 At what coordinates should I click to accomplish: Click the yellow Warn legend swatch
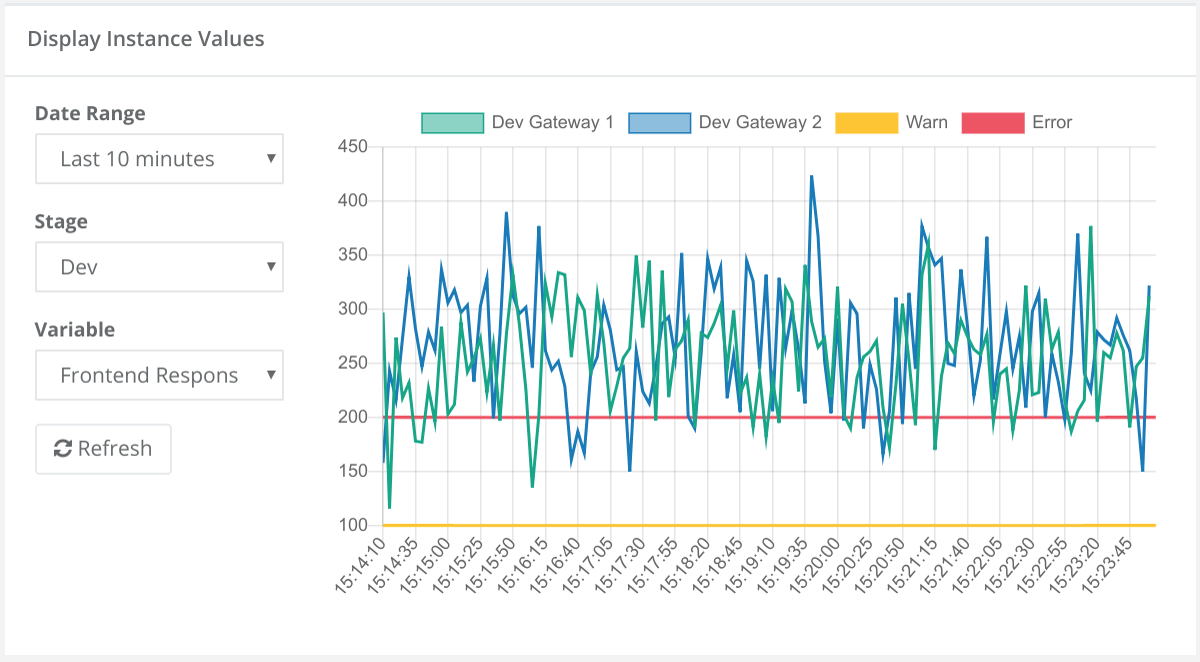click(x=866, y=123)
